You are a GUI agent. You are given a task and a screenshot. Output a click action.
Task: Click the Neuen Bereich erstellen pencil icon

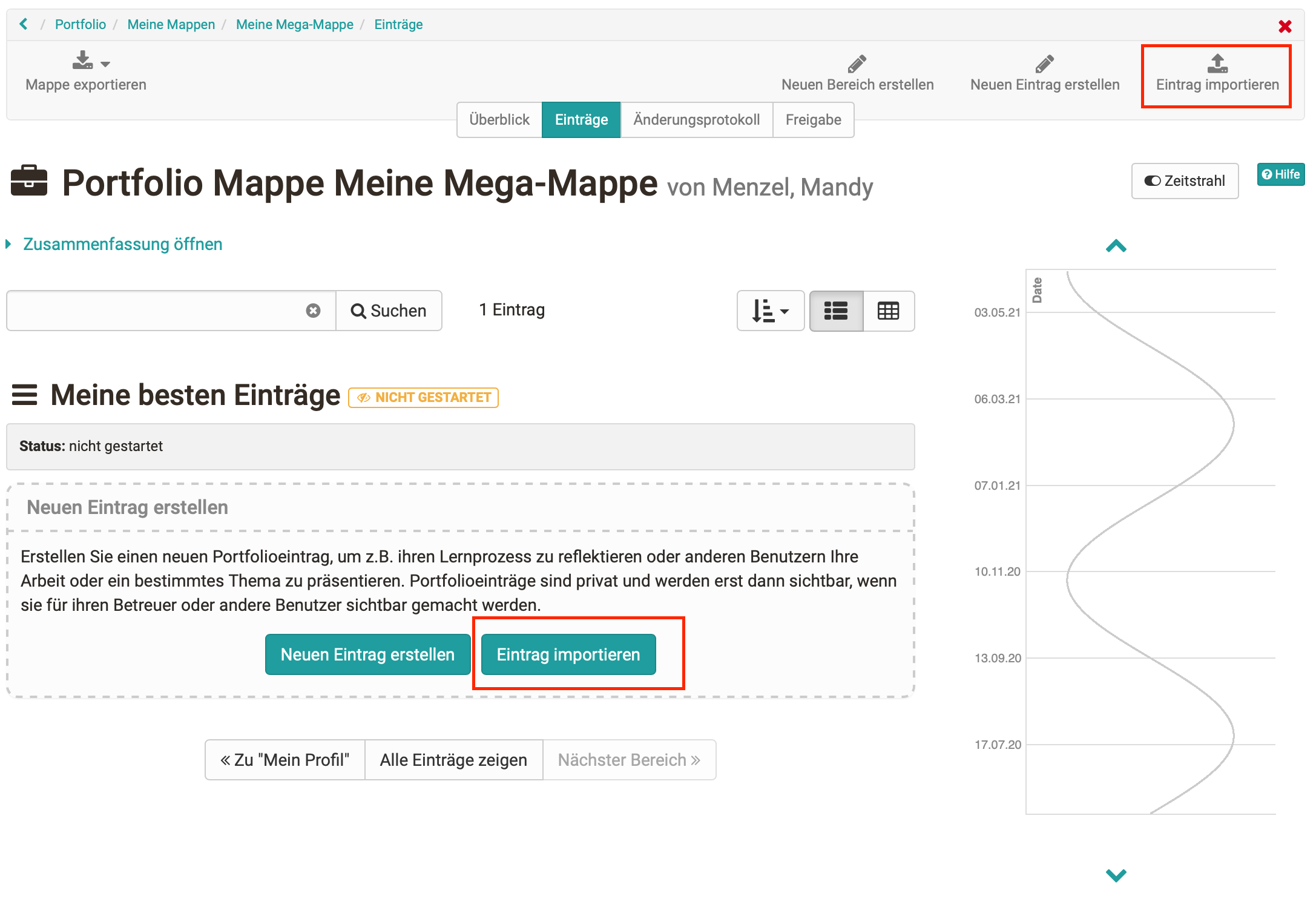point(857,62)
